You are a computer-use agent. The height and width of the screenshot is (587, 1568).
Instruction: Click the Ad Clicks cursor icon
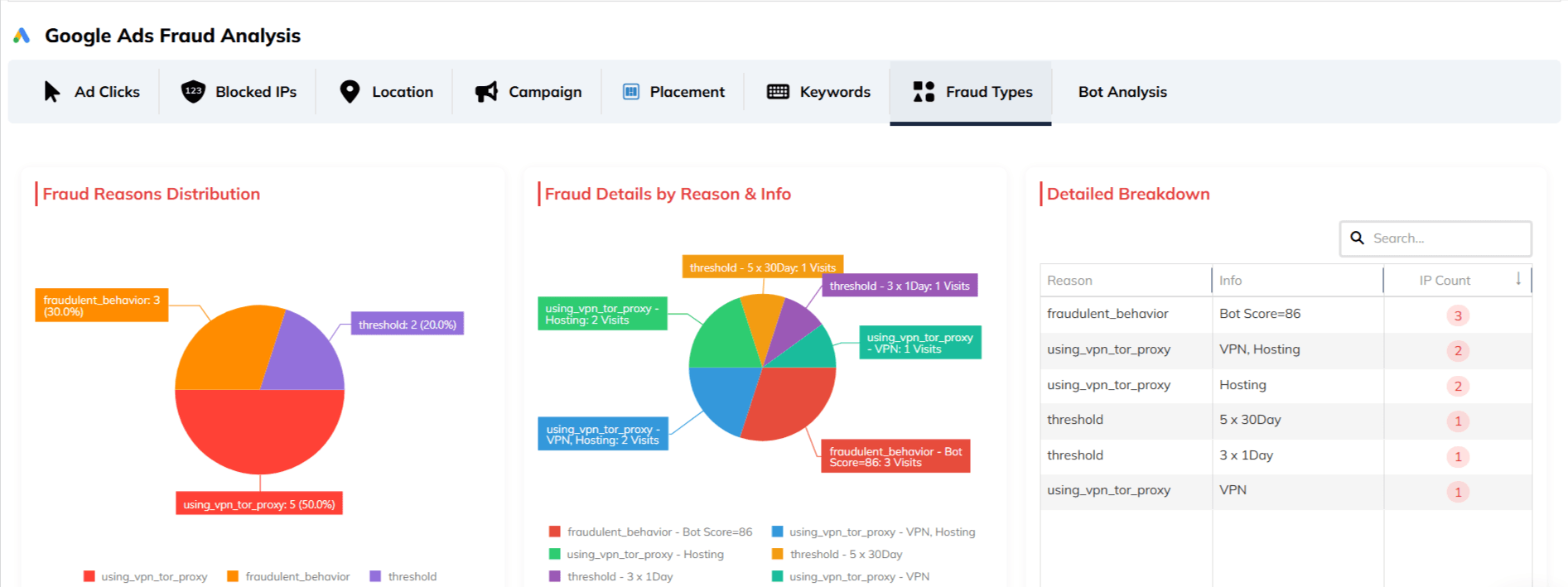(51, 92)
